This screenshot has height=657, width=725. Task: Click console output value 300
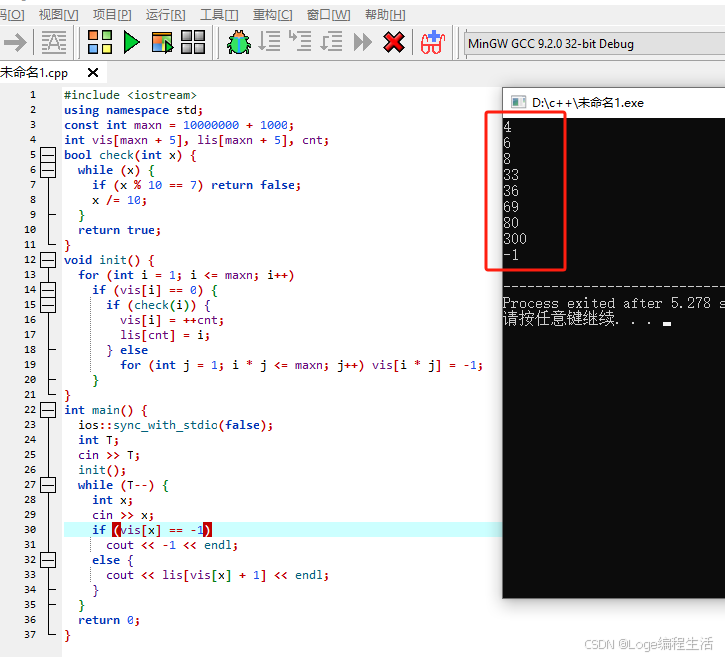pyautogui.click(x=515, y=239)
